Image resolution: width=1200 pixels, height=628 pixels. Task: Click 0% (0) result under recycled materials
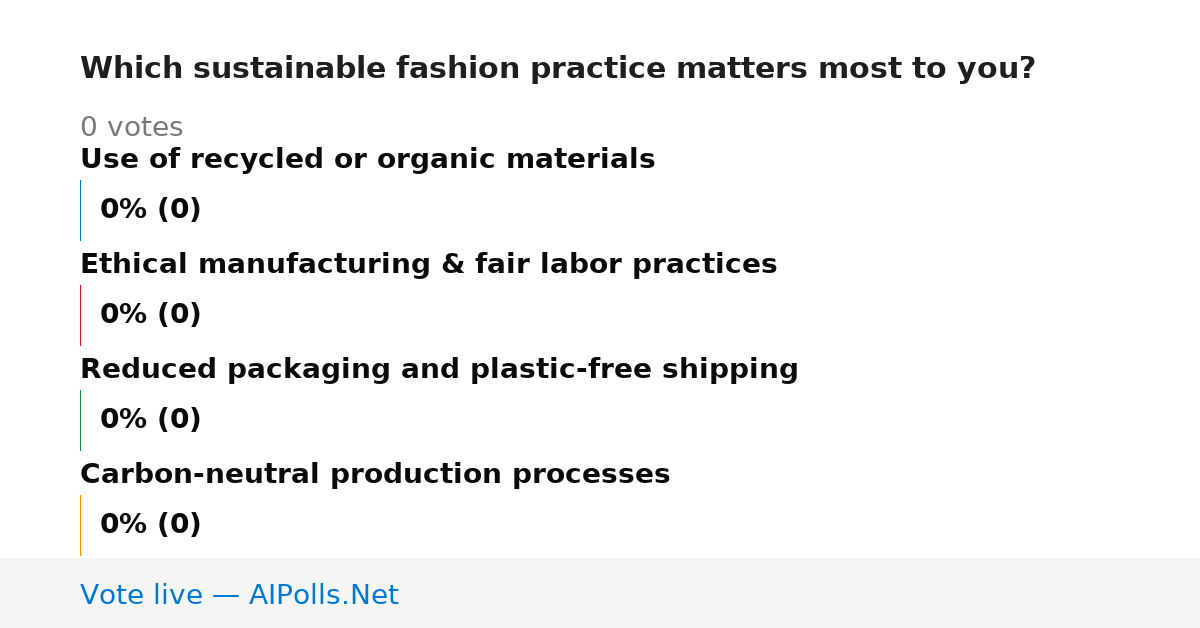[x=150, y=210]
